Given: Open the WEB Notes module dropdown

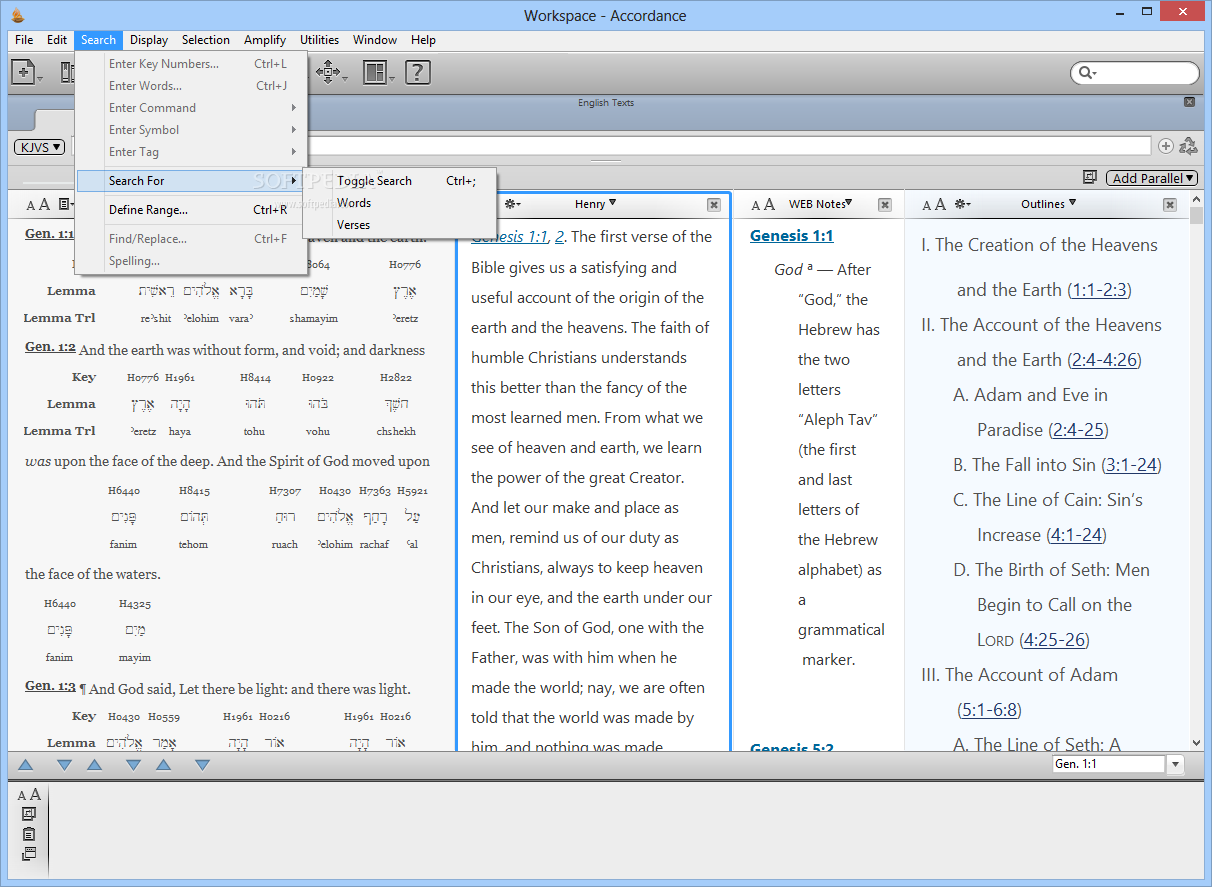Looking at the screenshot, I should [x=820, y=204].
